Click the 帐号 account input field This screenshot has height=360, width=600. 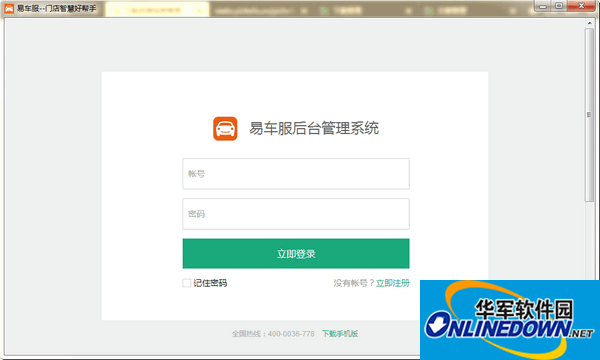(296, 174)
